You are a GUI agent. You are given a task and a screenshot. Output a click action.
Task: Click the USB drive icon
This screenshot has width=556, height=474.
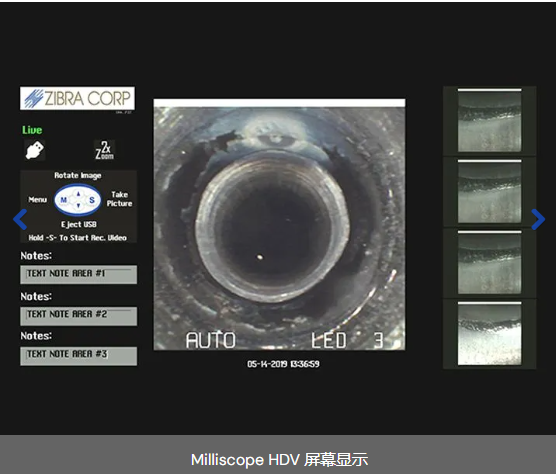coord(35,150)
